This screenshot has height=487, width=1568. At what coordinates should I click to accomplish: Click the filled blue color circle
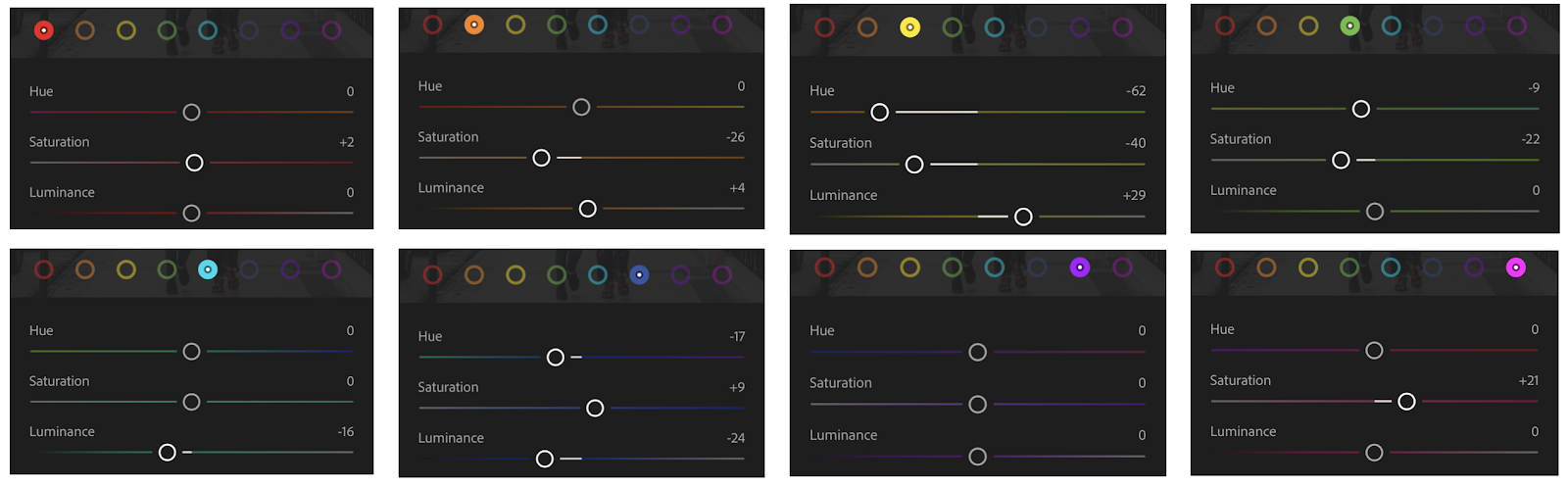pos(639,275)
